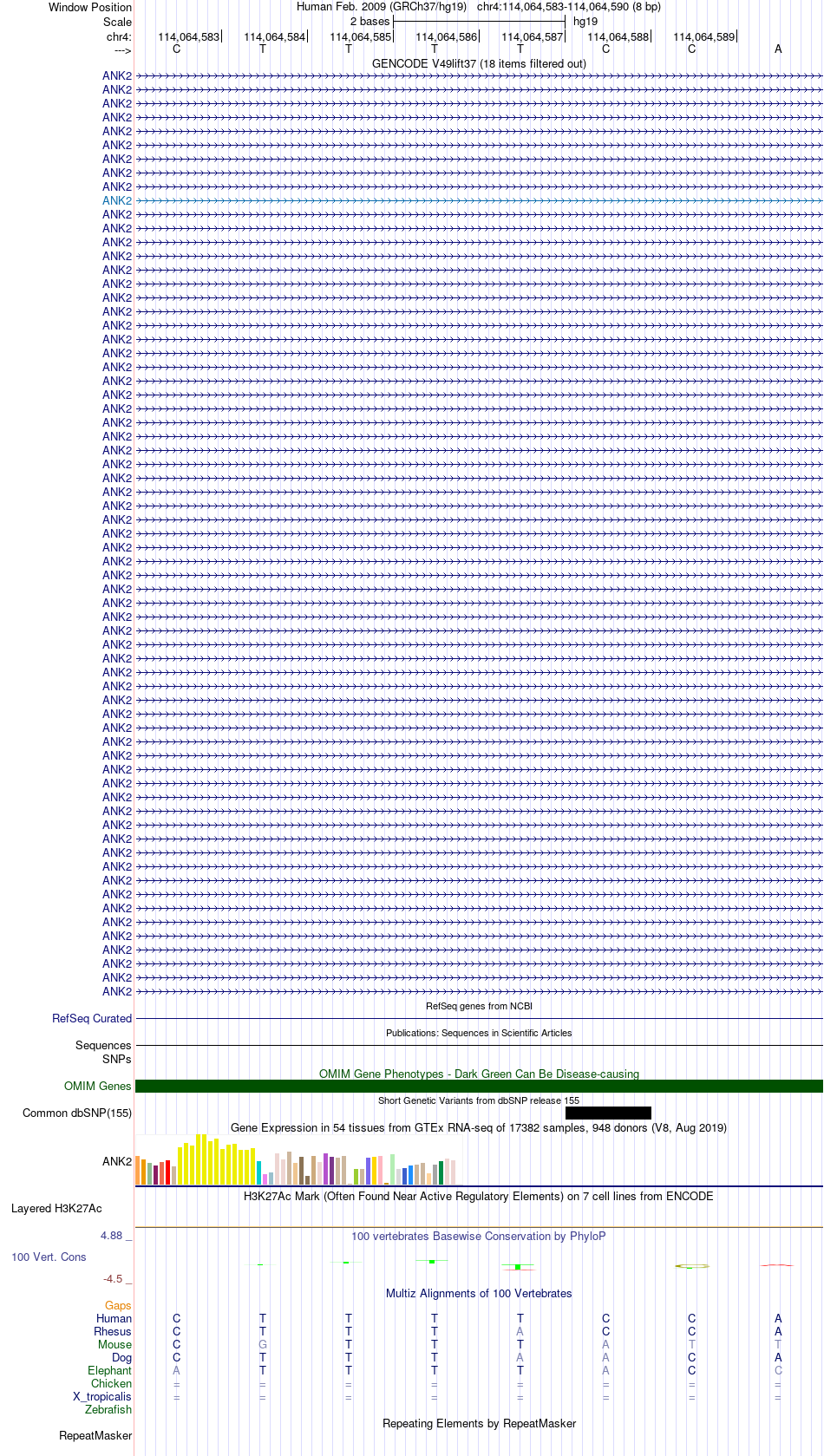
Task: Select the Zebrafish alignment row label
Action: pos(108,1410)
